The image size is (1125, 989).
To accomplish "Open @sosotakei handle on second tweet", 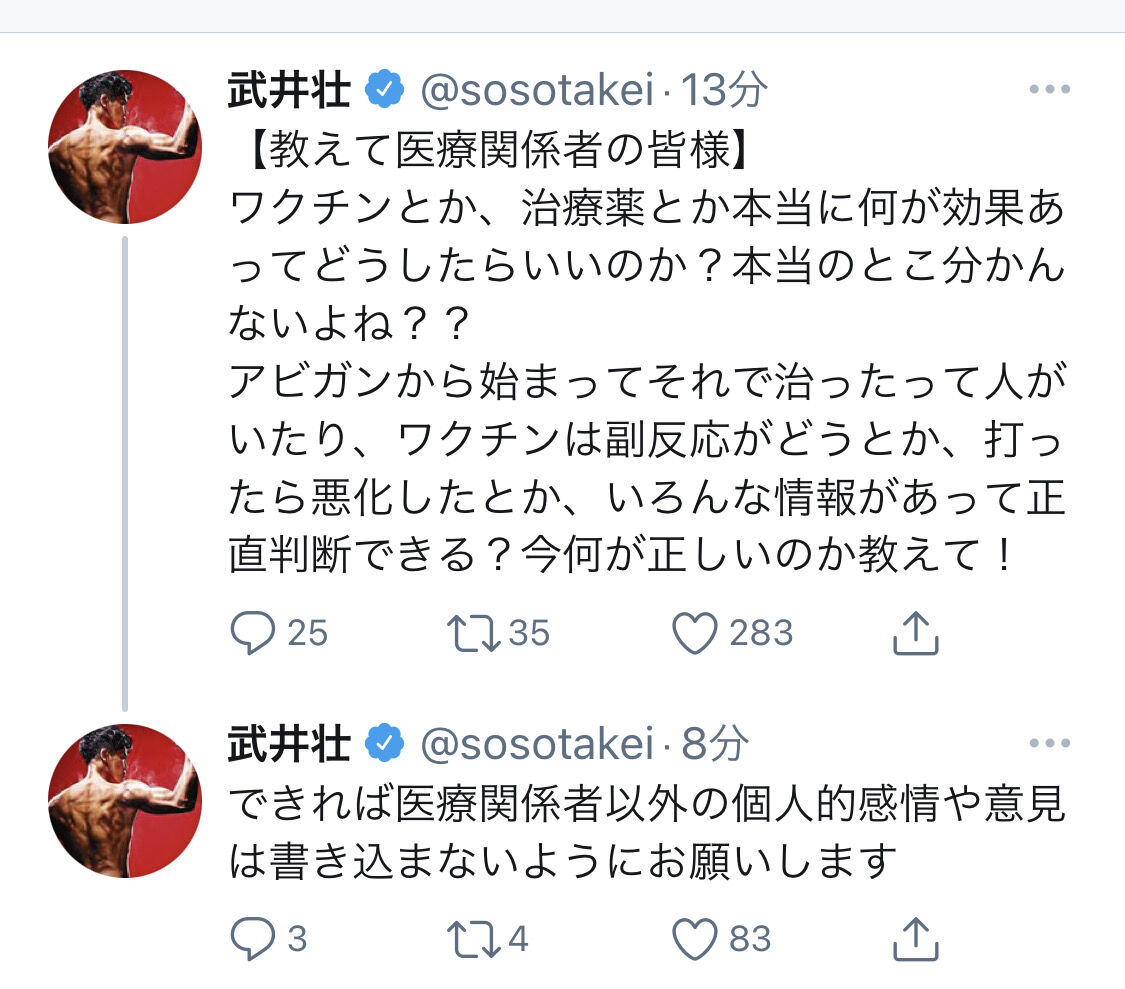I will 539,745.
